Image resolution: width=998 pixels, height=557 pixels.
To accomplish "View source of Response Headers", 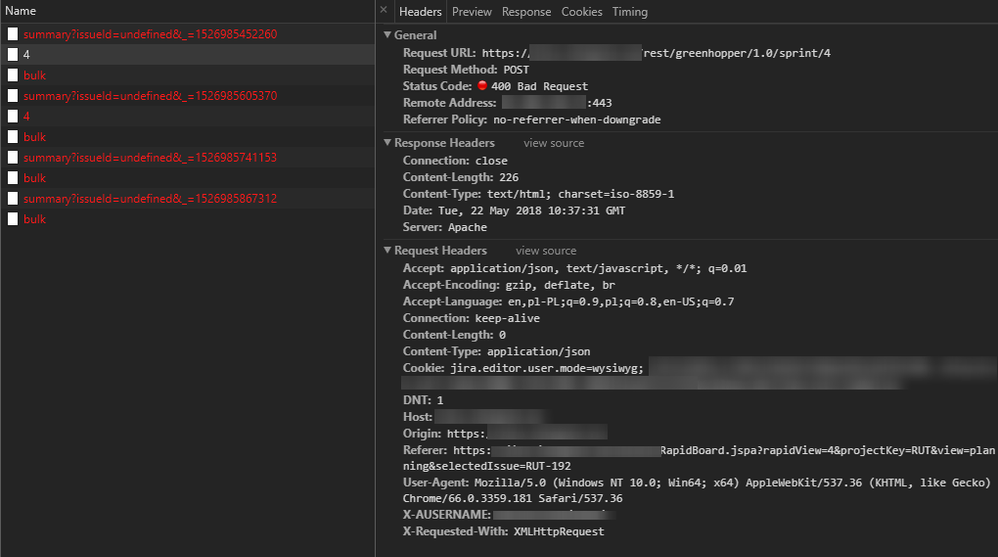I will pos(553,143).
